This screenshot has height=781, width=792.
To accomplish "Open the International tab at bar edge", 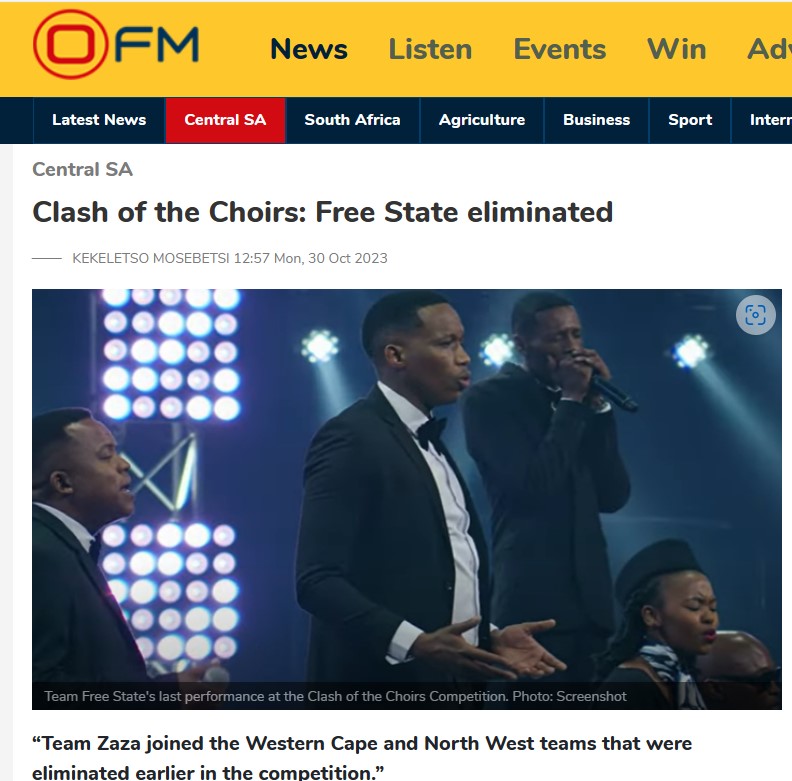I will coord(762,120).
